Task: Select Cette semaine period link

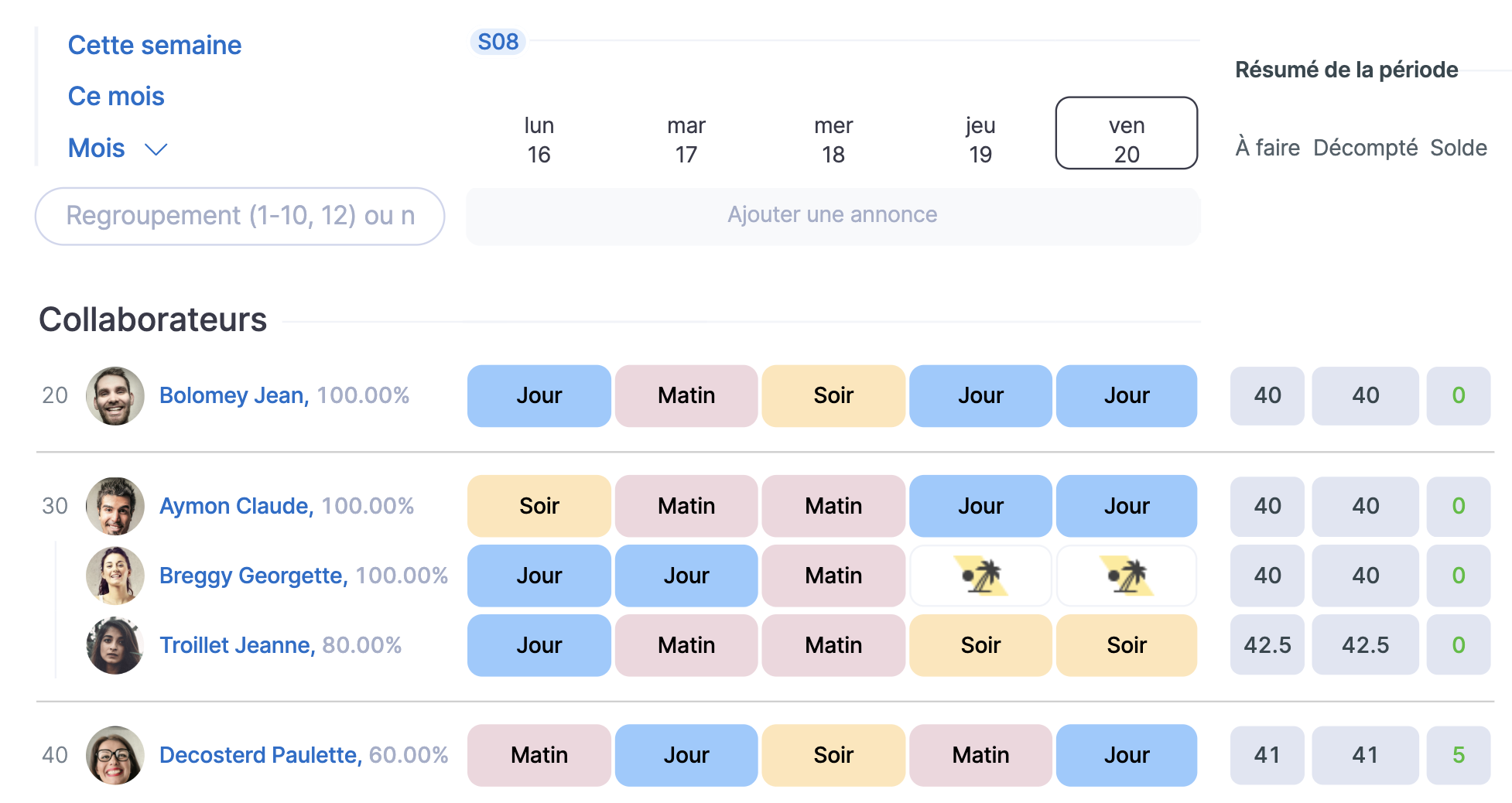Action: tap(155, 46)
